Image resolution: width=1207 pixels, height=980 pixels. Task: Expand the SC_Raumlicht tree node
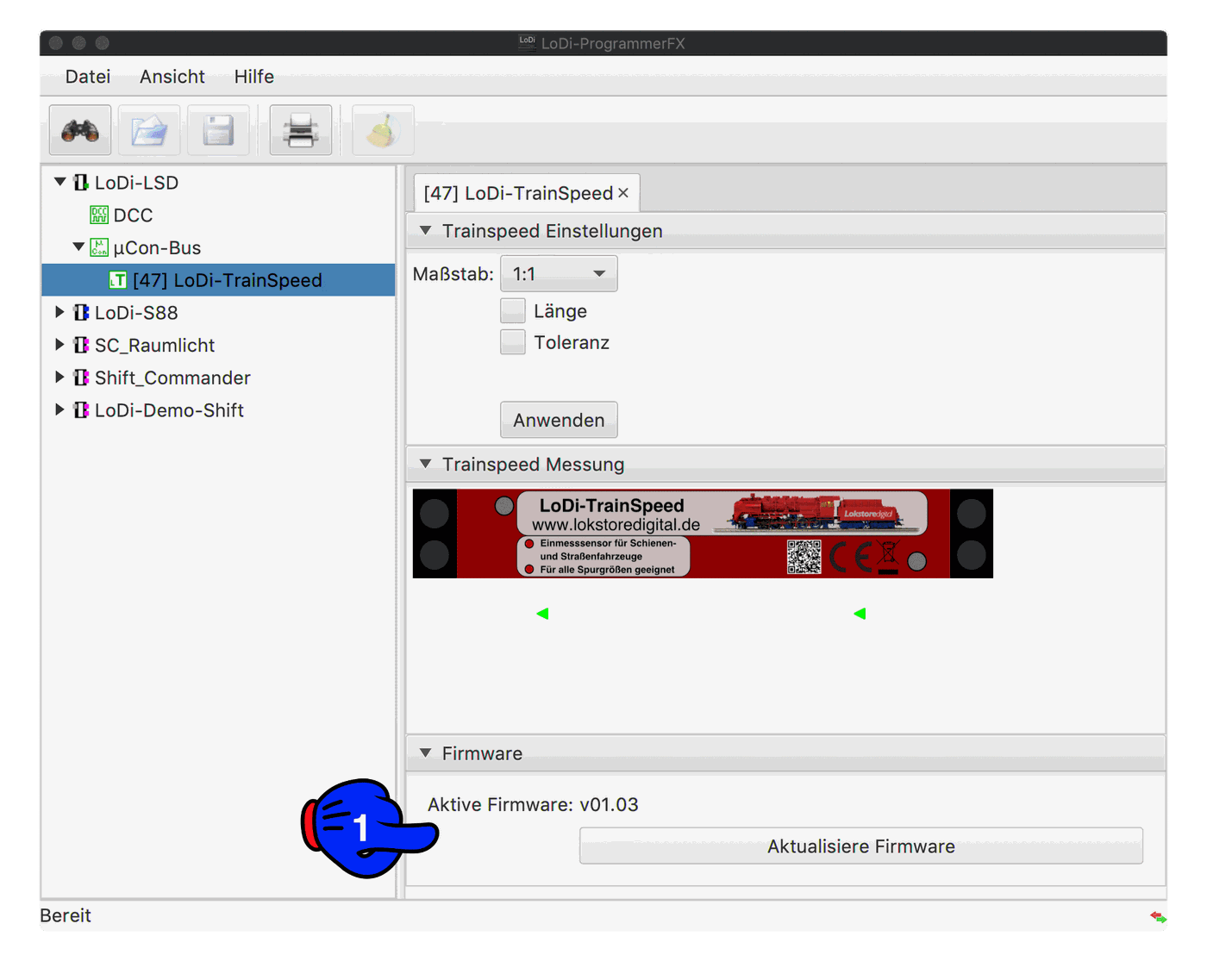click(59, 345)
